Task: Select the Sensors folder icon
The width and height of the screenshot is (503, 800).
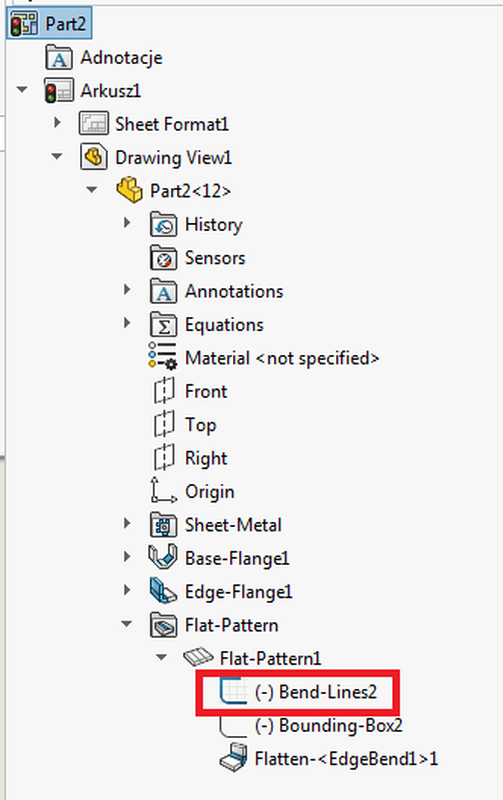Action: [x=164, y=258]
